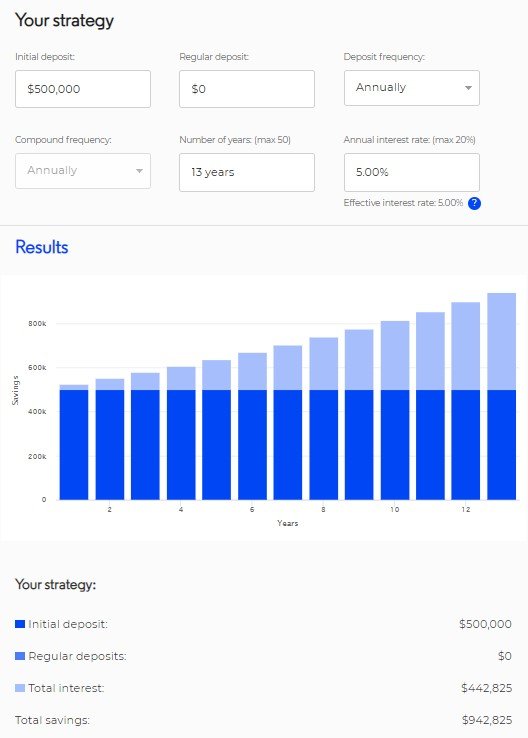Click the Regular deposit $0 field

click(x=247, y=89)
